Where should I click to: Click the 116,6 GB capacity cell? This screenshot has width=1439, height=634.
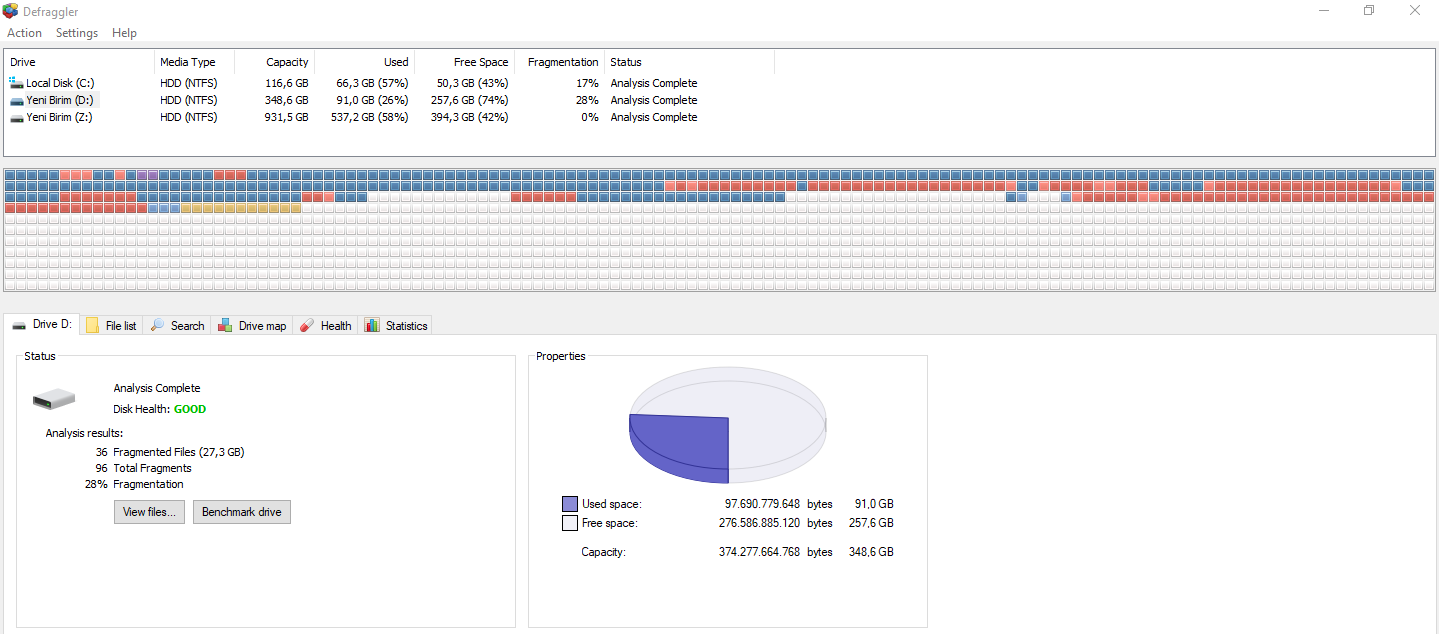287,83
